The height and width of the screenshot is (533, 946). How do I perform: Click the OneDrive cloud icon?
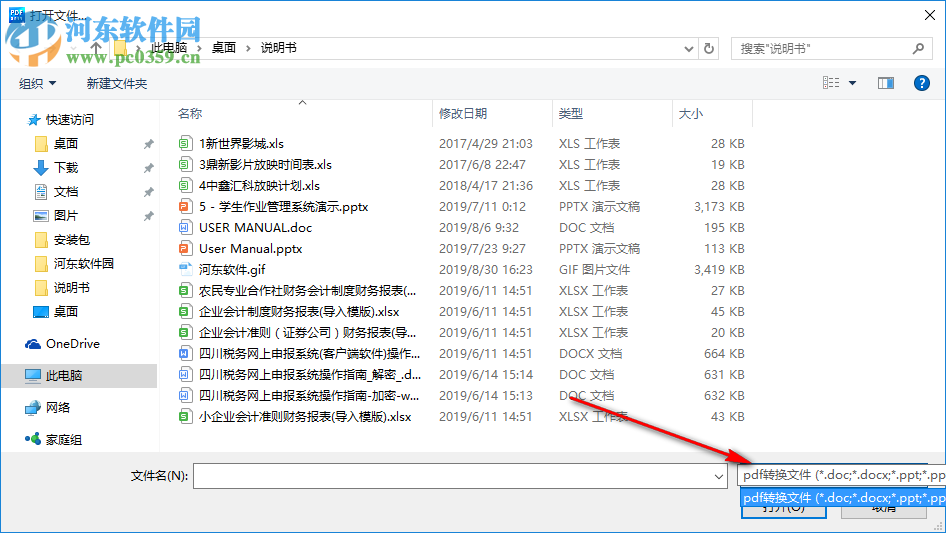pyautogui.click(x=33, y=344)
